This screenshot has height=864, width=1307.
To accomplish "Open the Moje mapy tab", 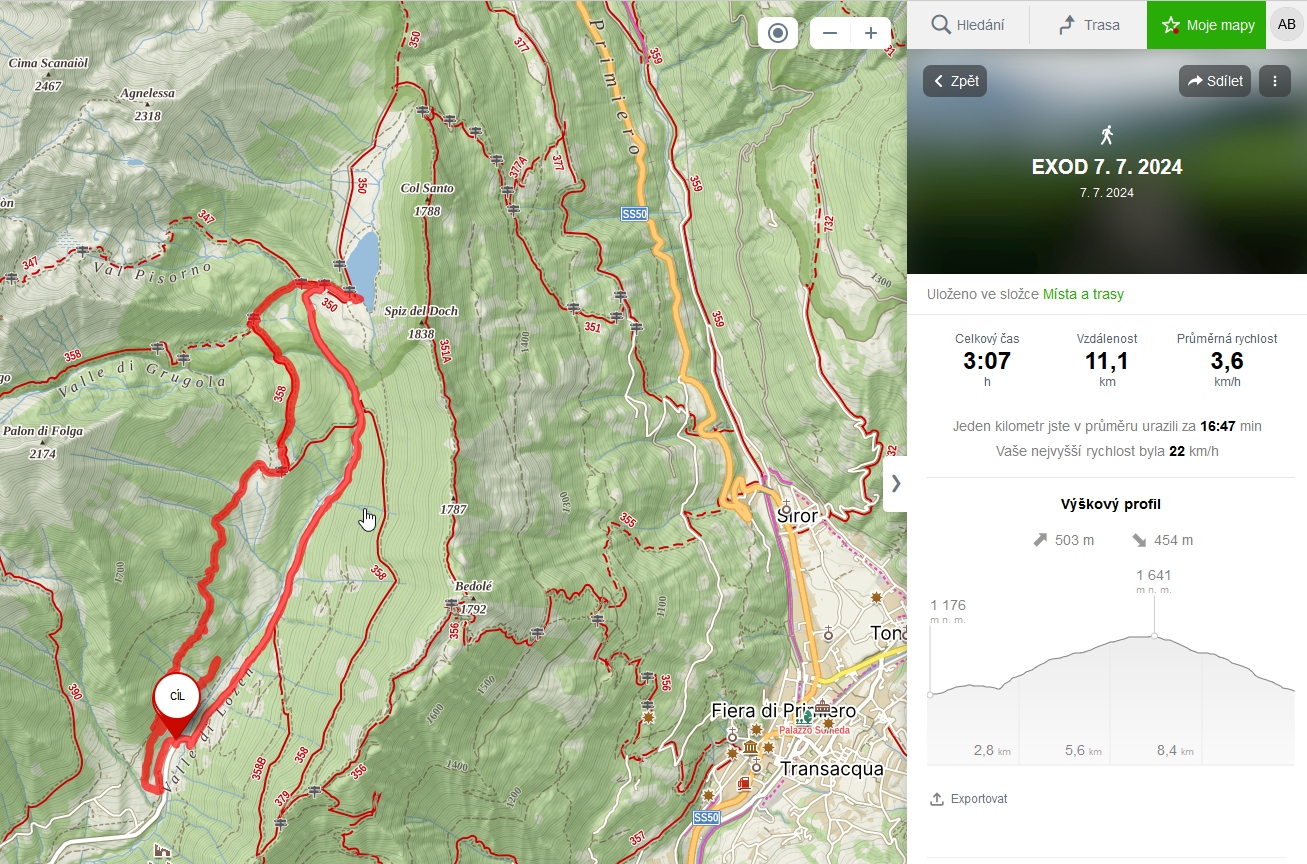I will [1207, 25].
